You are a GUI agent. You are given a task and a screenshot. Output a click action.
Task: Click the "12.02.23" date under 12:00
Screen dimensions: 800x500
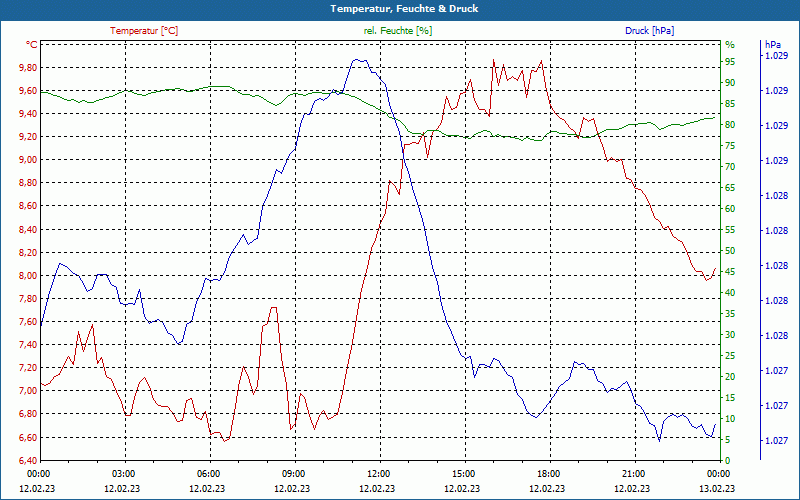pos(378,488)
